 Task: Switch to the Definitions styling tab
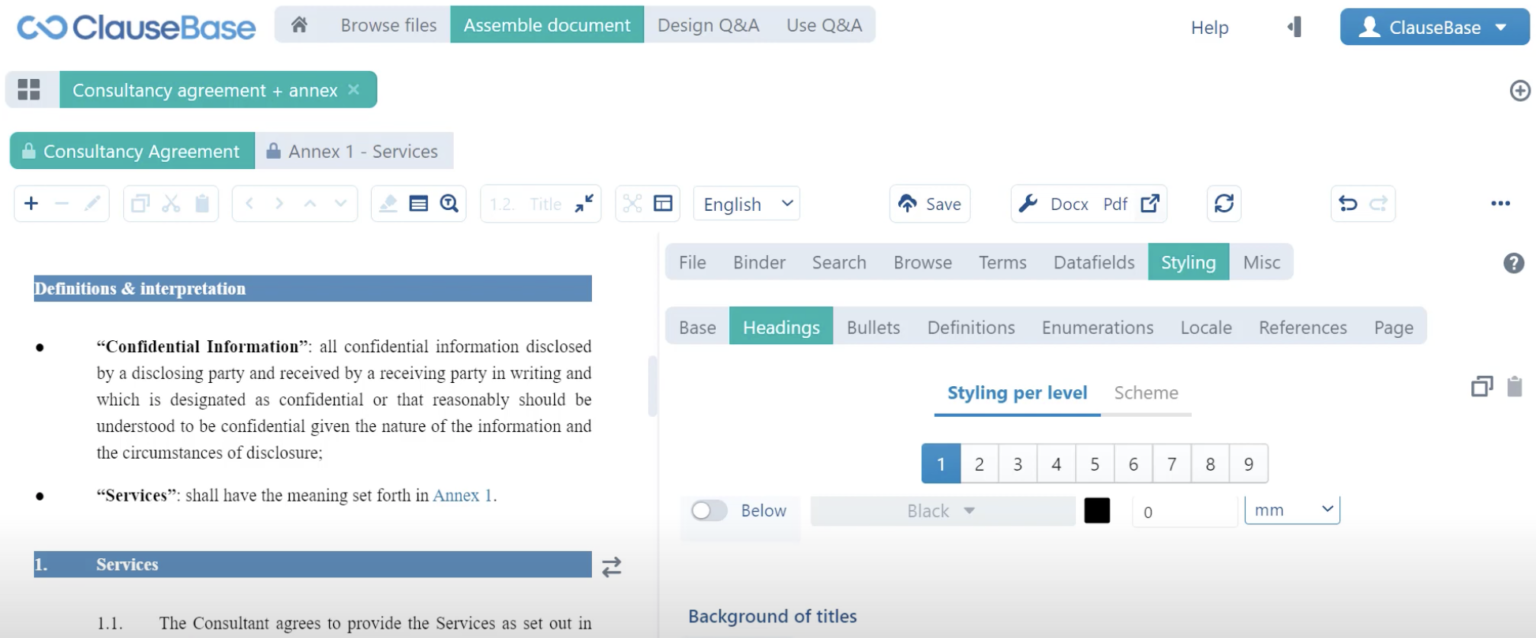tap(970, 328)
